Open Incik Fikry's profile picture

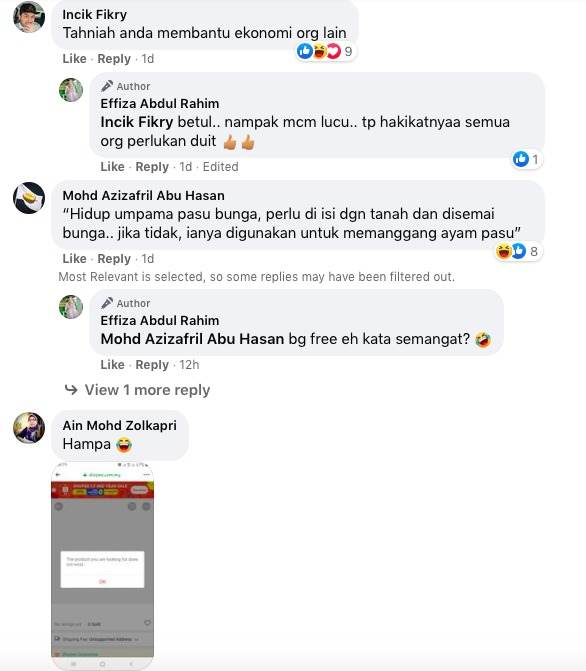29,17
